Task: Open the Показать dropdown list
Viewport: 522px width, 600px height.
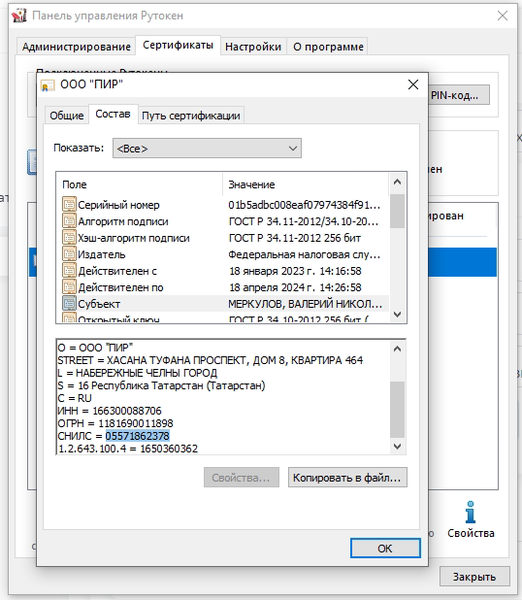Action: 207,148
